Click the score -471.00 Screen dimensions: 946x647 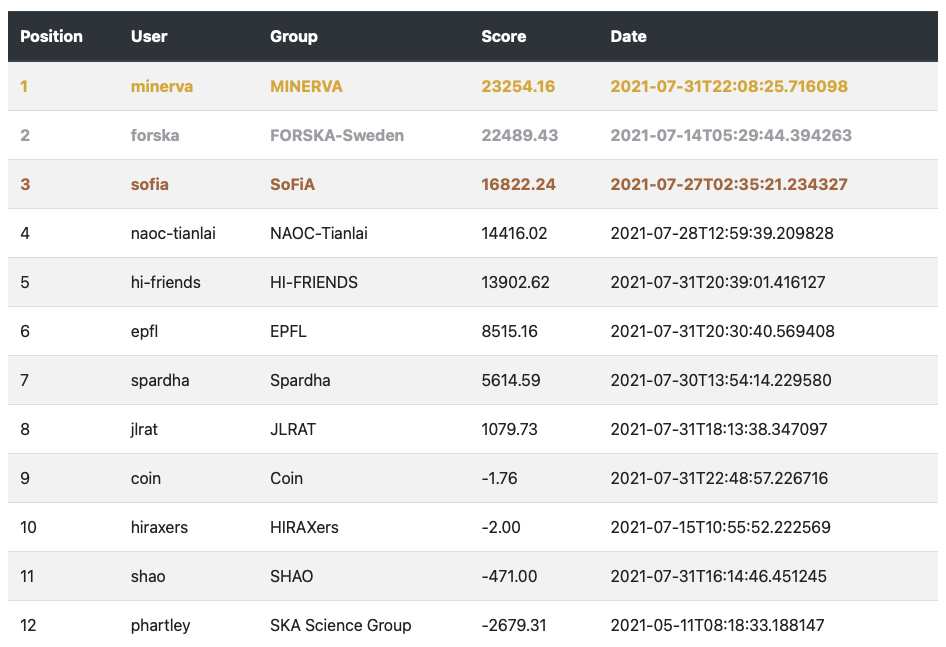[509, 576]
